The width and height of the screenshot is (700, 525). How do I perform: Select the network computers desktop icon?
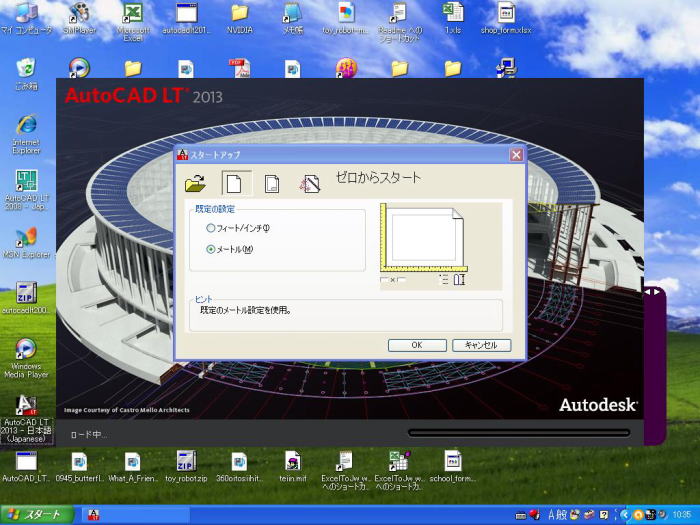point(507,68)
